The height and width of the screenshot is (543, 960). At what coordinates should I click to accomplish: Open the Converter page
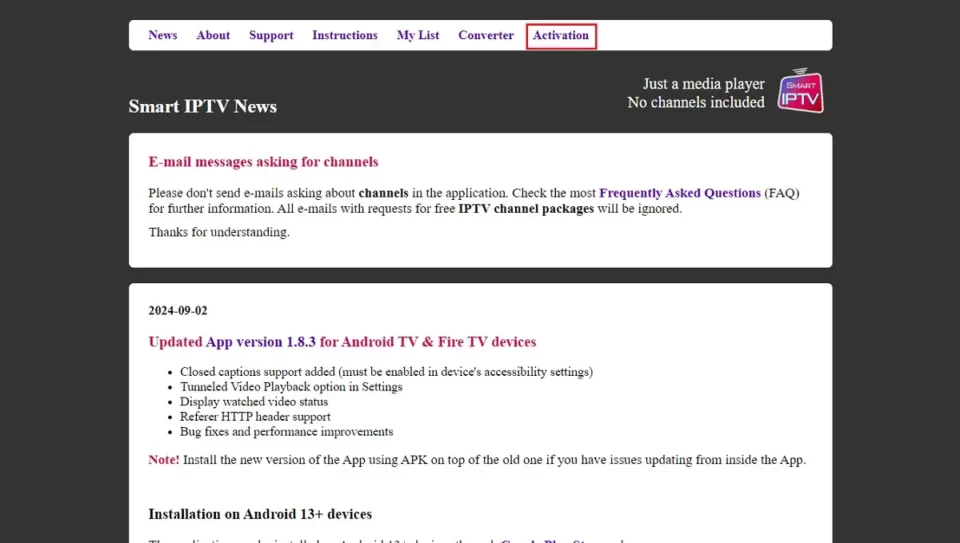coord(486,36)
